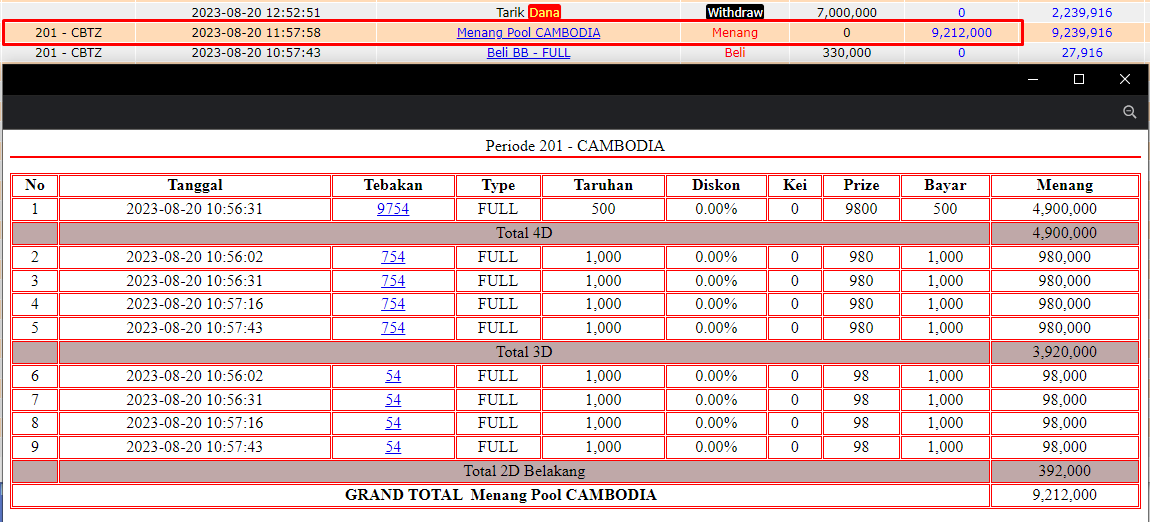1150x522 pixels.
Task: Click the Withdraw label in top row
Action: click(735, 12)
